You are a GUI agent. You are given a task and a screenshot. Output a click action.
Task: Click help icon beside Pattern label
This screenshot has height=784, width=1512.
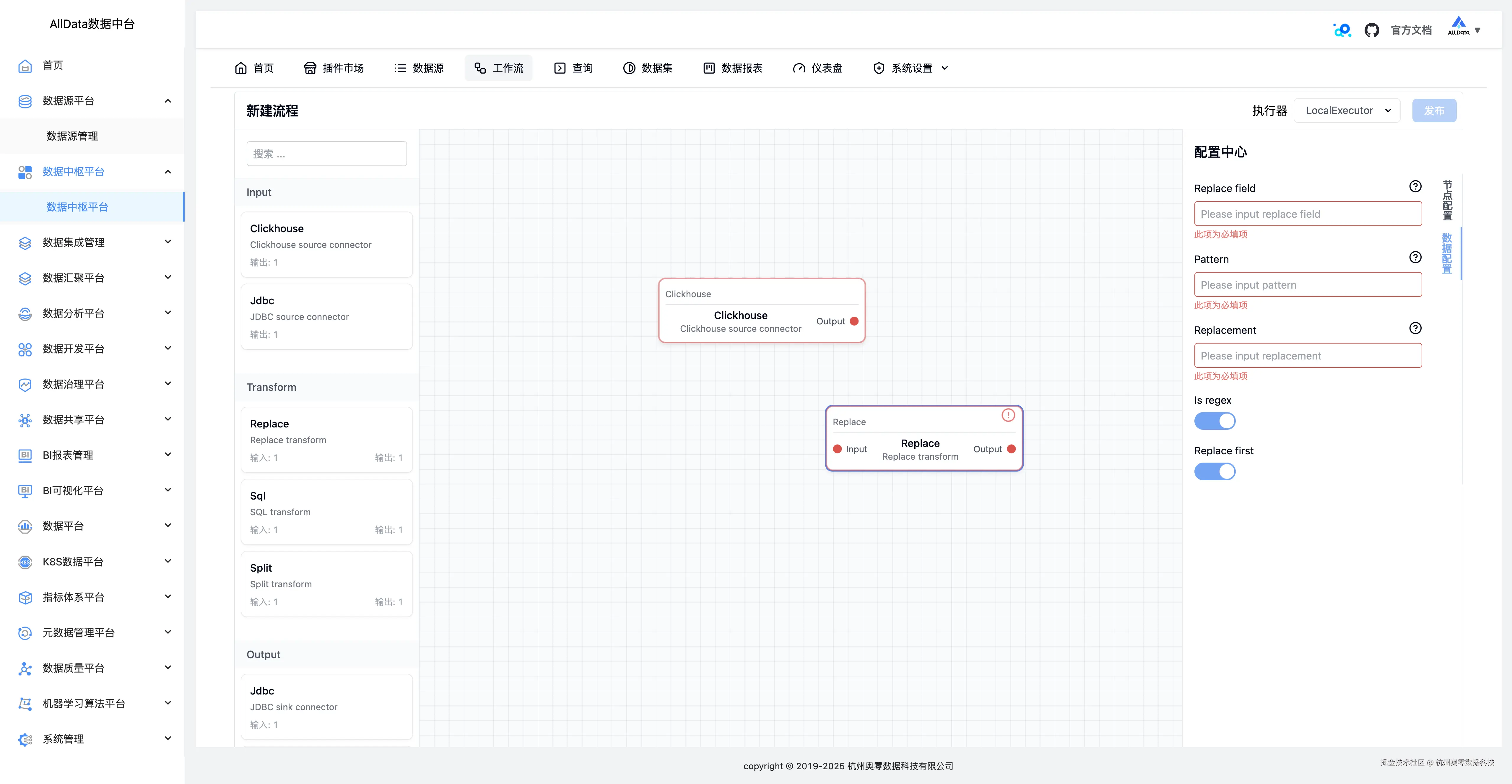pyautogui.click(x=1415, y=258)
